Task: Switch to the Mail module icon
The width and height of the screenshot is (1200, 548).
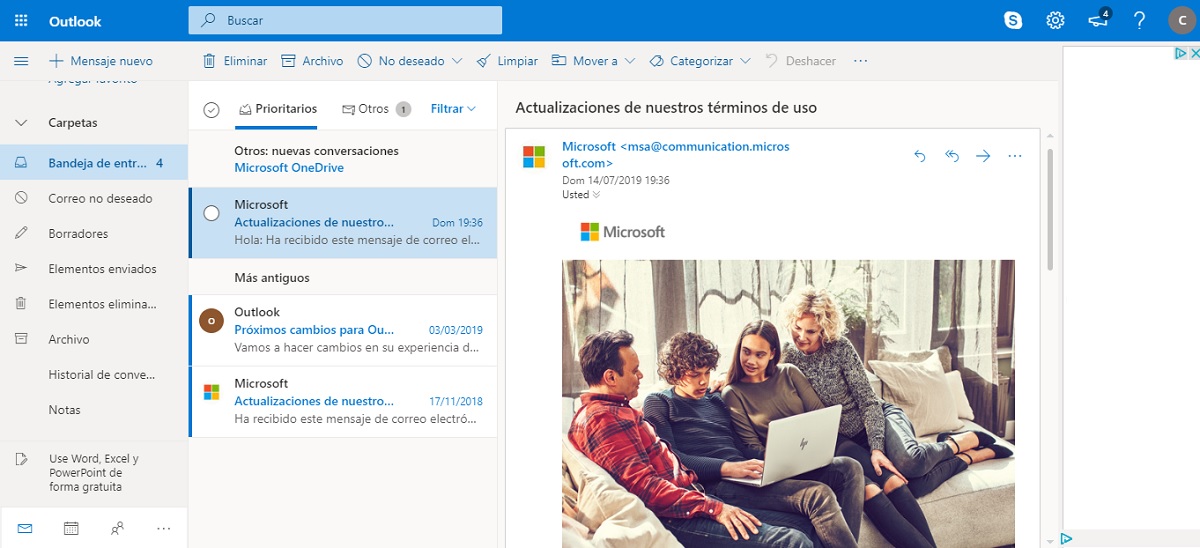Action: pos(24,528)
